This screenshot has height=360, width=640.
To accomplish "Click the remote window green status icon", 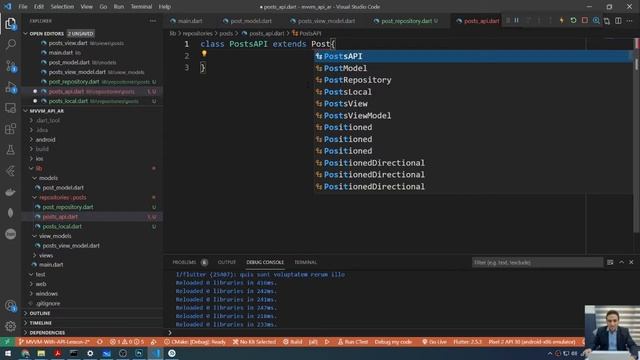I will pos(7,342).
